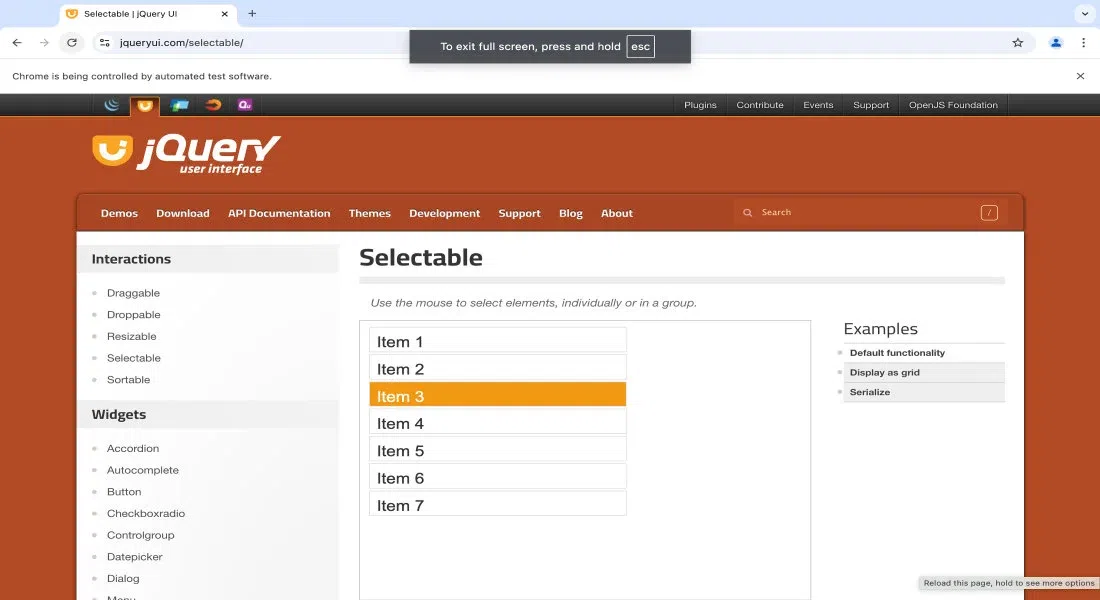The width and height of the screenshot is (1100, 600).
Task: Open Support in orange nav bar
Action: (519, 213)
